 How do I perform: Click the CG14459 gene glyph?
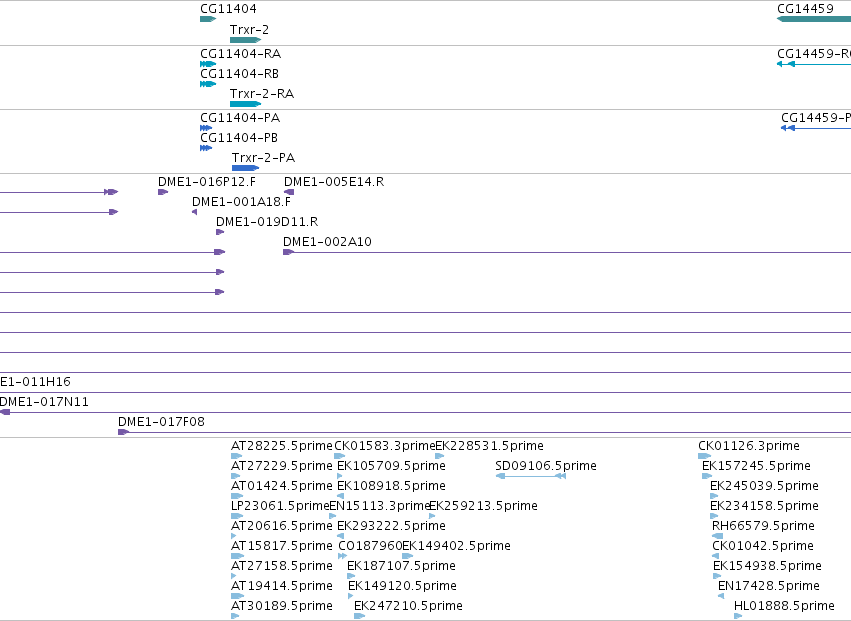pyautogui.click(x=814, y=19)
